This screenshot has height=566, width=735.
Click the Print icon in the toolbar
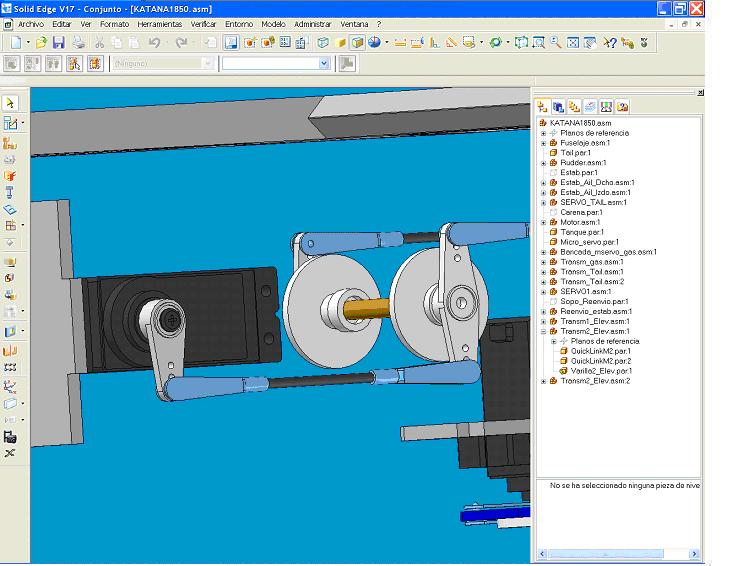tap(79, 43)
